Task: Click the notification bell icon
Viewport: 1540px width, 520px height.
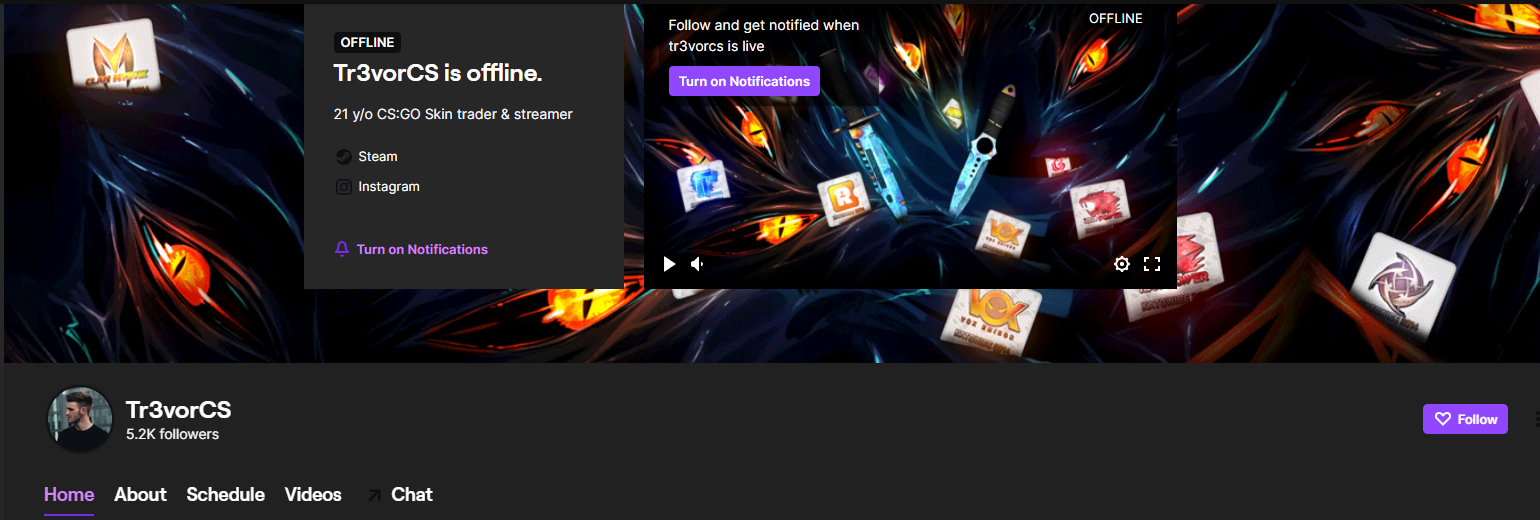Action: (x=342, y=249)
